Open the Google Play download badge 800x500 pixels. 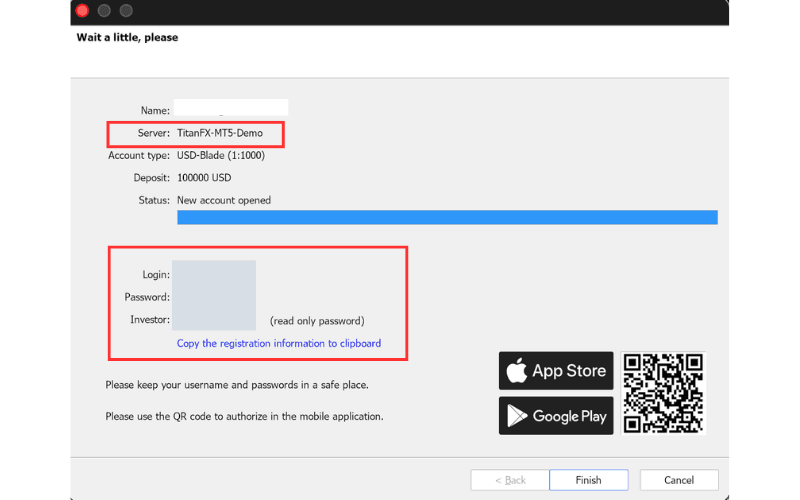tap(556, 416)
